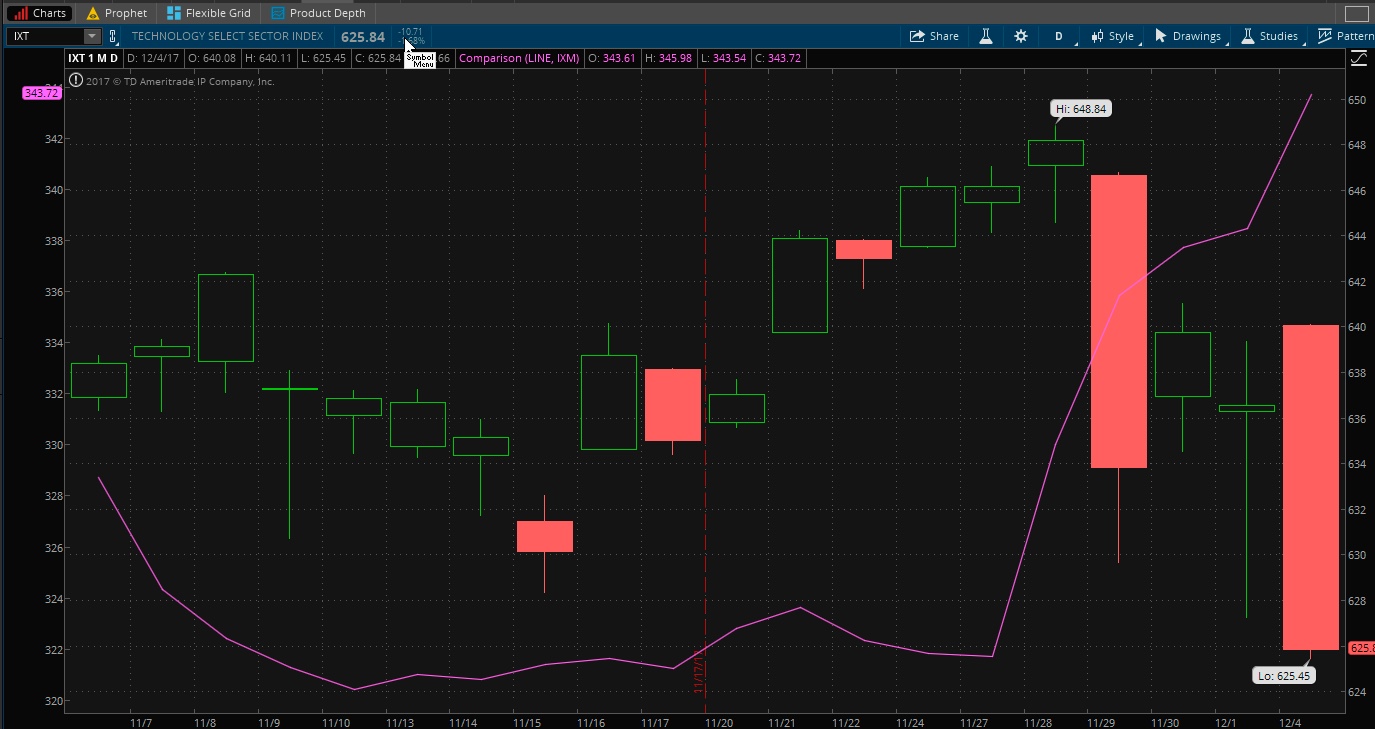
Task: Open the Patterns menu
Action: tap(1346, 36)
